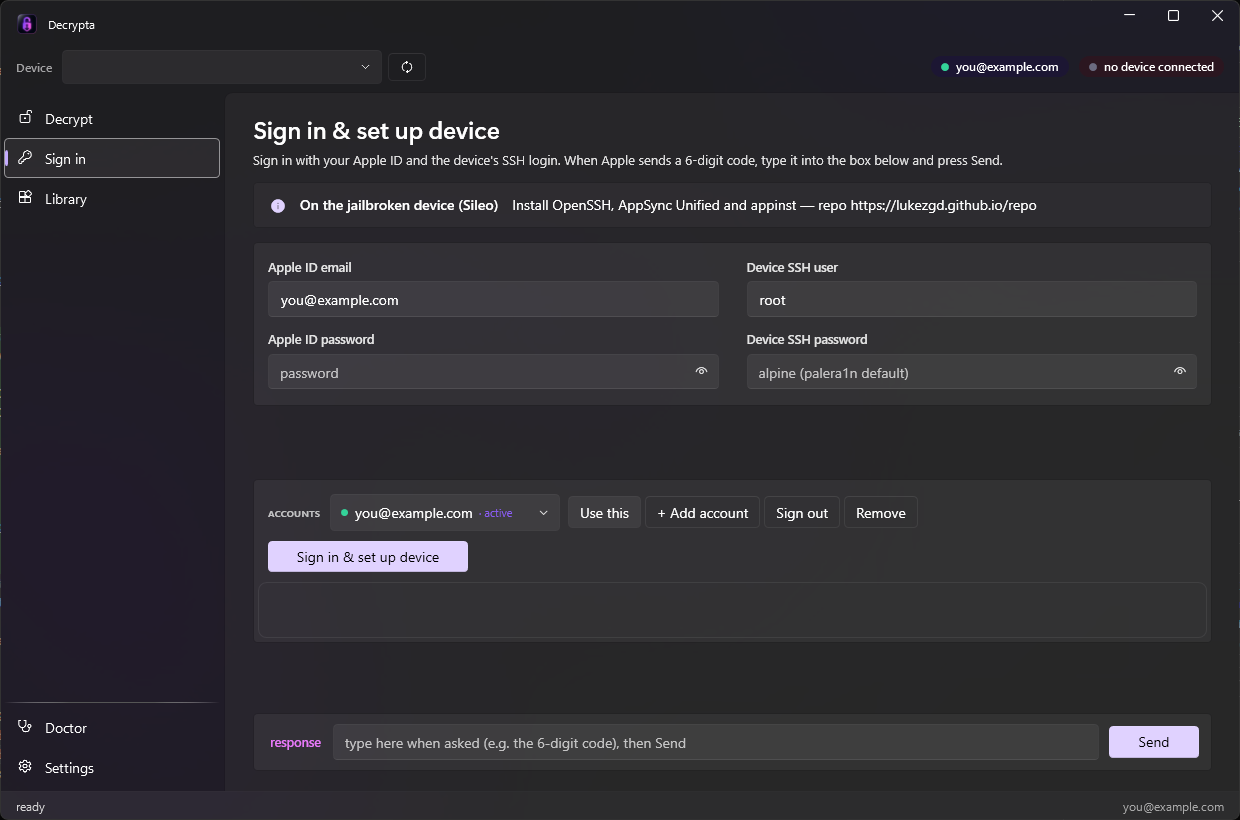1240x820 pixels.
Task: Click the no device connected indicator
Action: 1151,67
